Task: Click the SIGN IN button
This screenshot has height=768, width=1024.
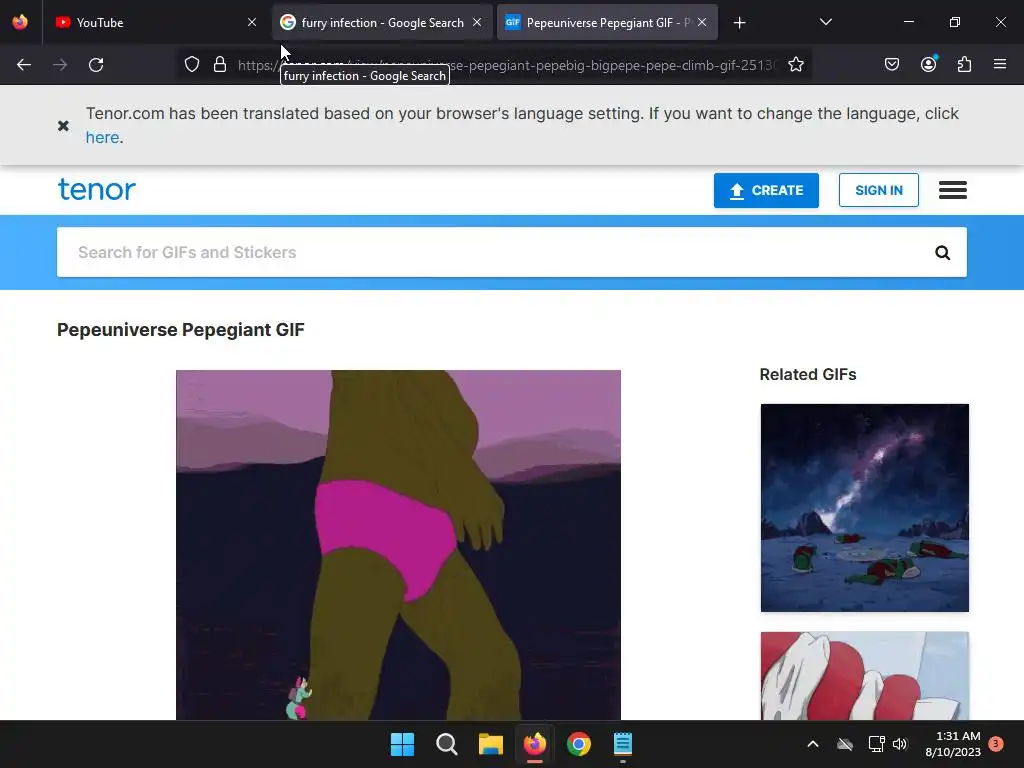Action: pyautogui.click(x=878, y=190)
